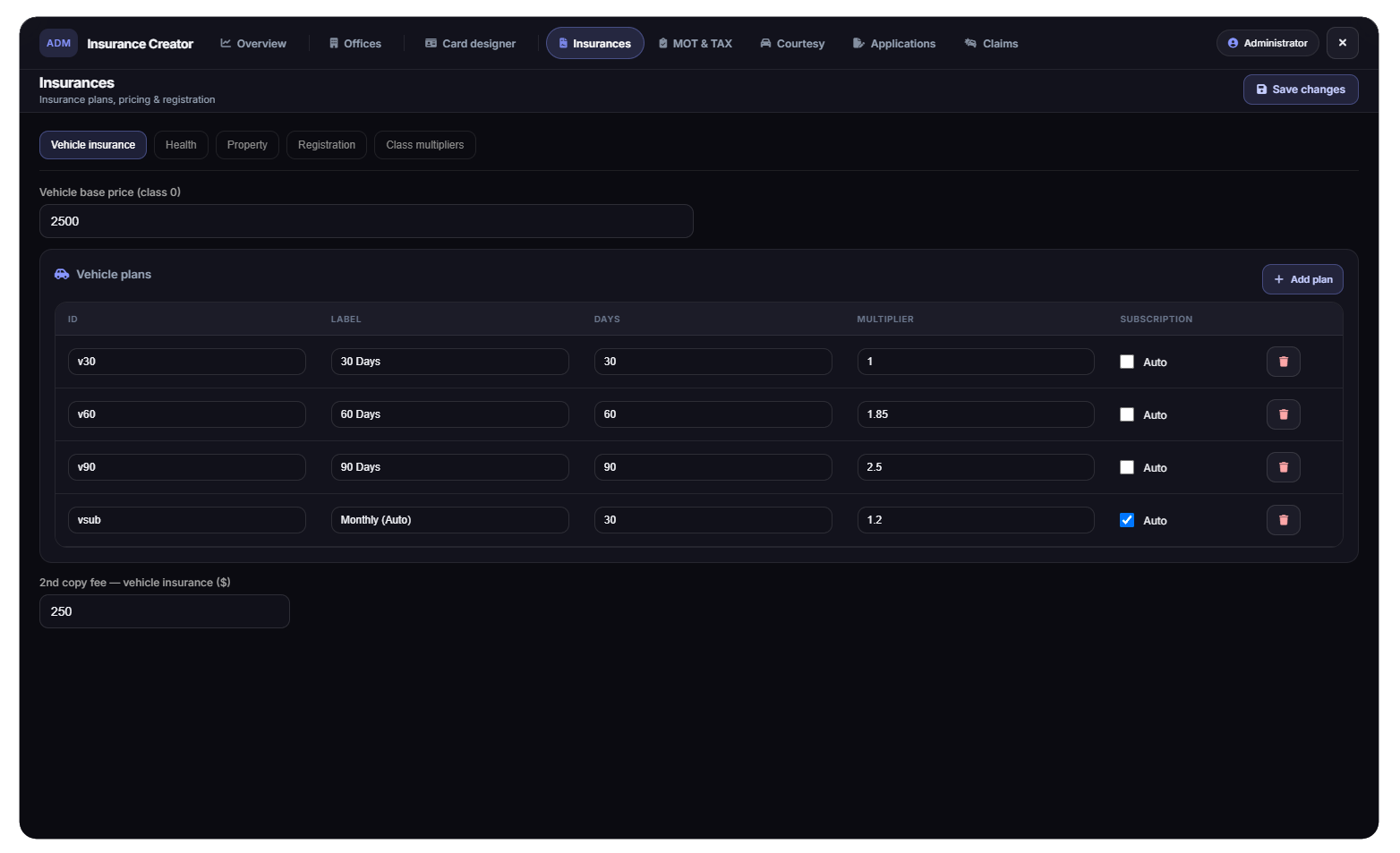
Task: Disable Auto subscription for vsub
Action: [x=1127, y=520]
